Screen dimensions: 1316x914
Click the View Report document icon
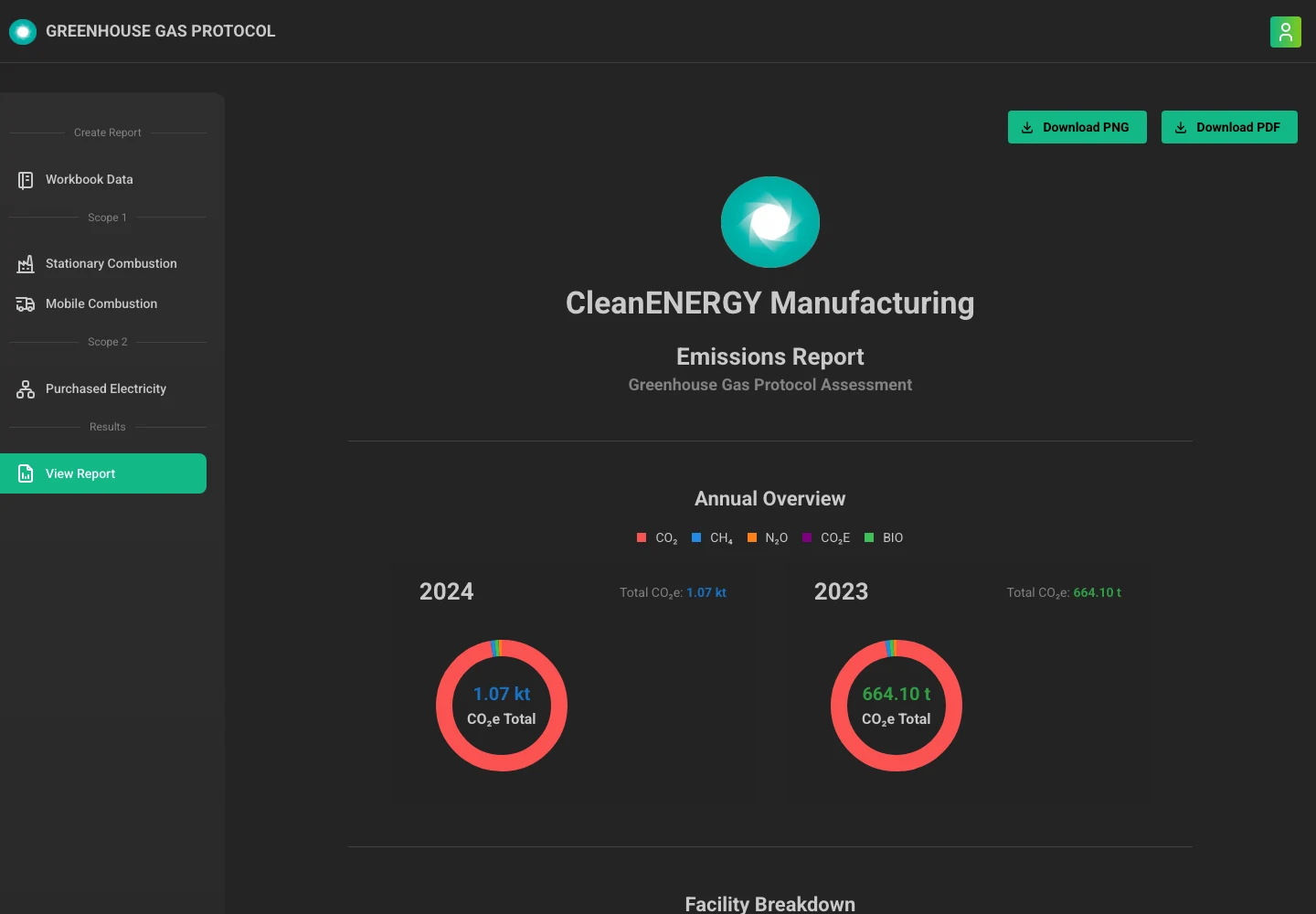click(x=26, y=474)
